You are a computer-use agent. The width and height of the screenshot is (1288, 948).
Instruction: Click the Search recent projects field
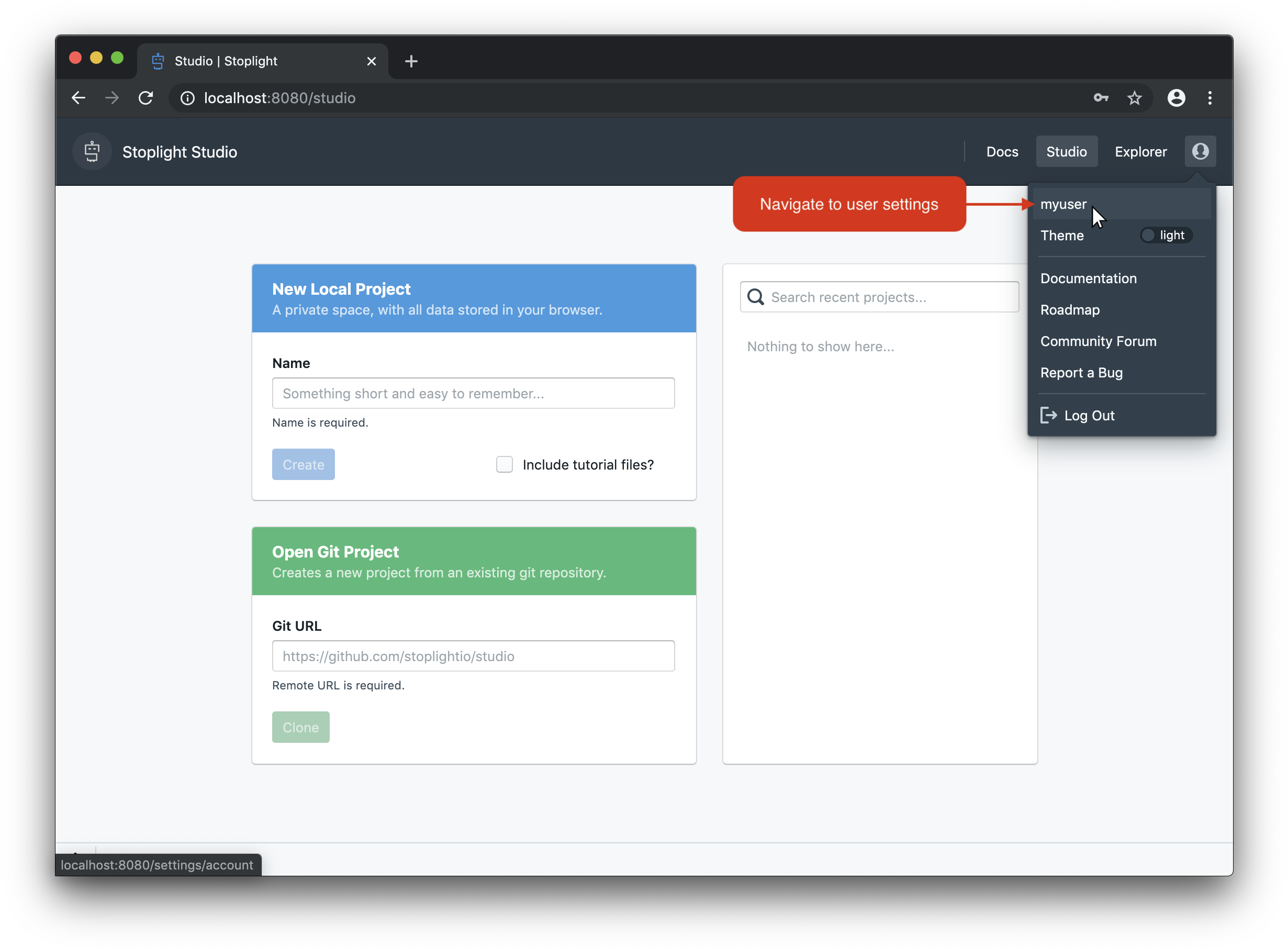tap(879, 297)
